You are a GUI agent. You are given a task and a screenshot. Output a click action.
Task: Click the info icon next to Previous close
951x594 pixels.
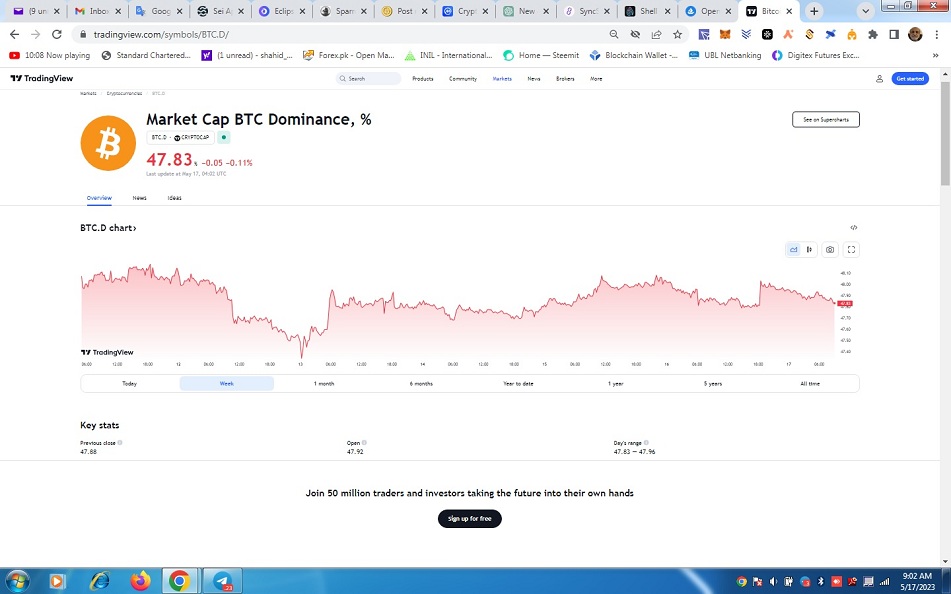[x=120, y=442]
